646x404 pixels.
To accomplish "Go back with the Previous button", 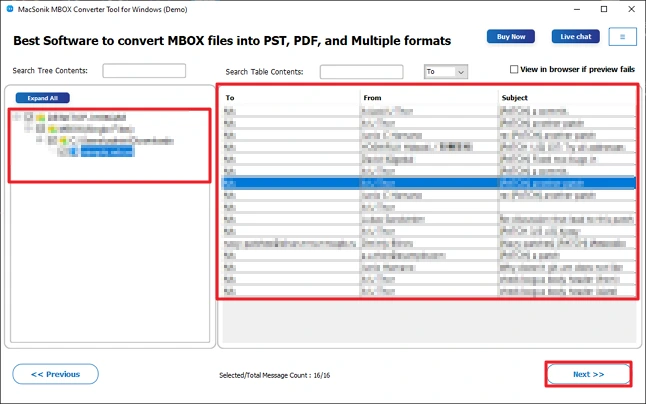I will tap(56, 374).
